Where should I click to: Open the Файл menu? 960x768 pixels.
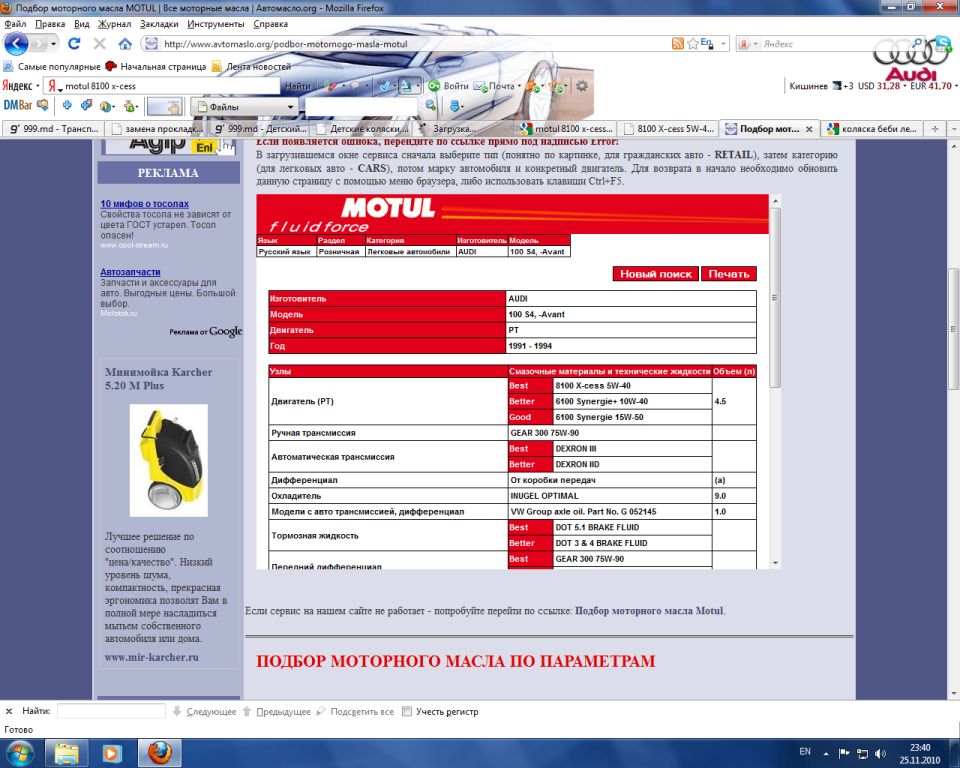pyautogui.click(x=15, y=24)
